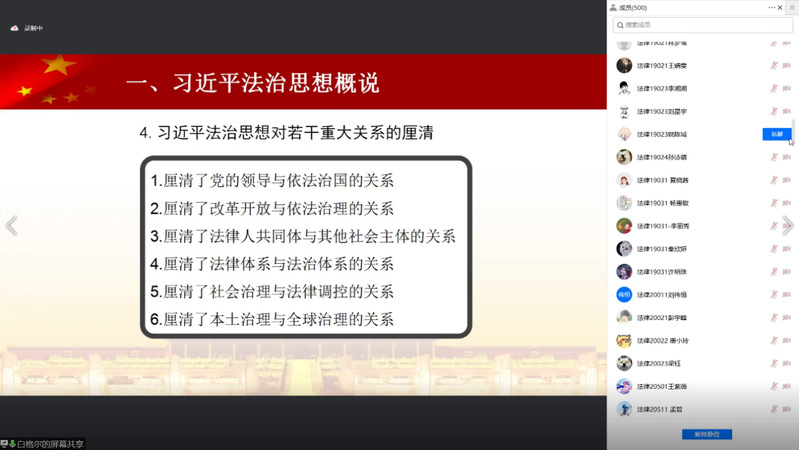Click the muted microphone icon for 法律19024孙诗晴
799x450 pixels.
pos(774,157)
